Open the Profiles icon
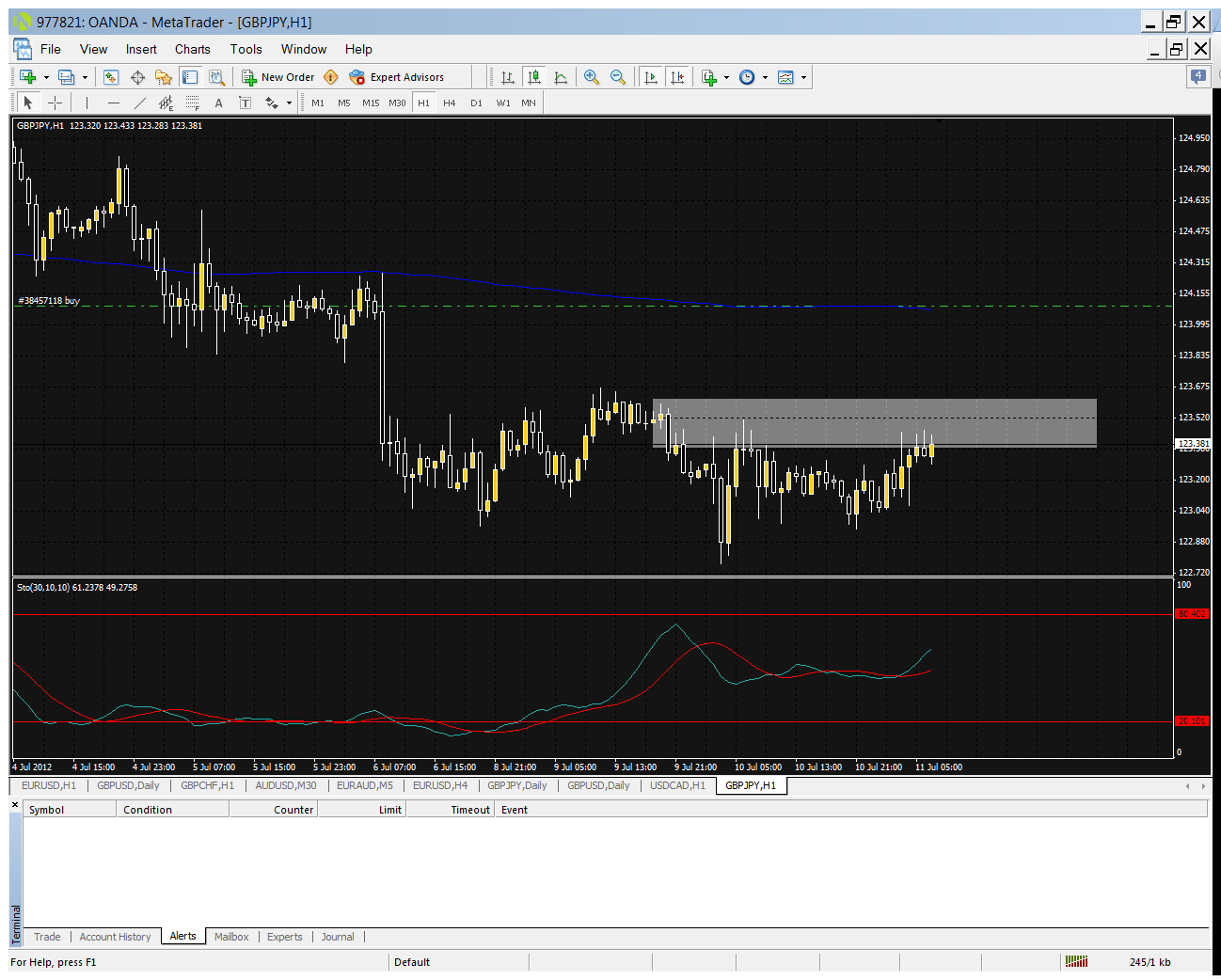 pos(66,77)
